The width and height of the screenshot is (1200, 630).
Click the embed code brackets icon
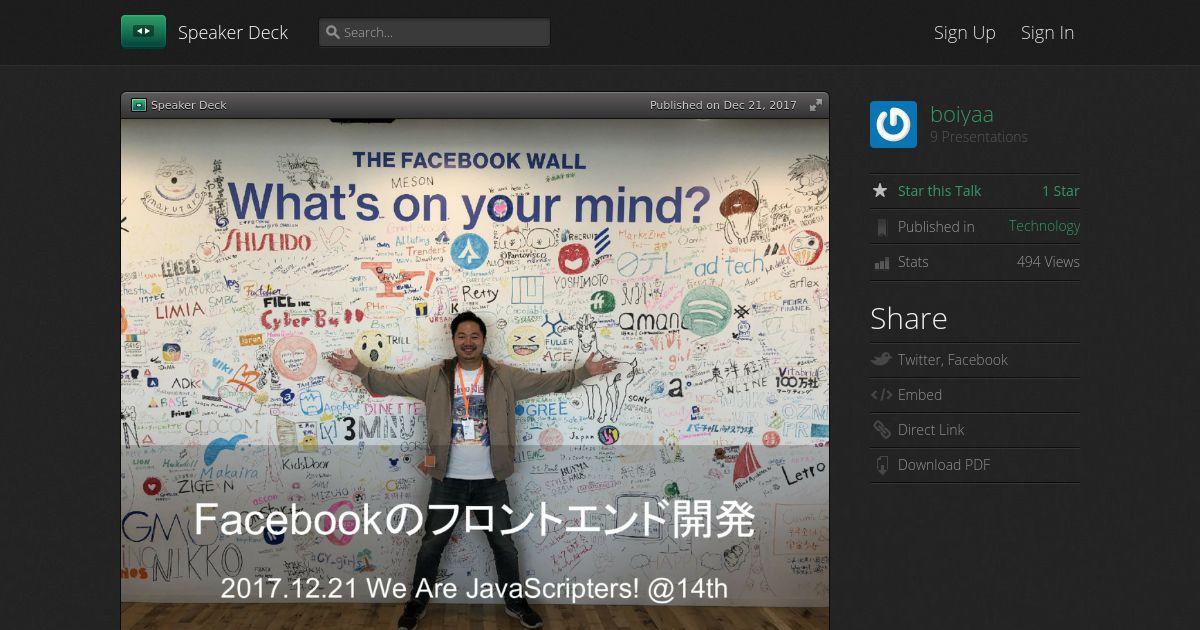click(x=881, y=395)
